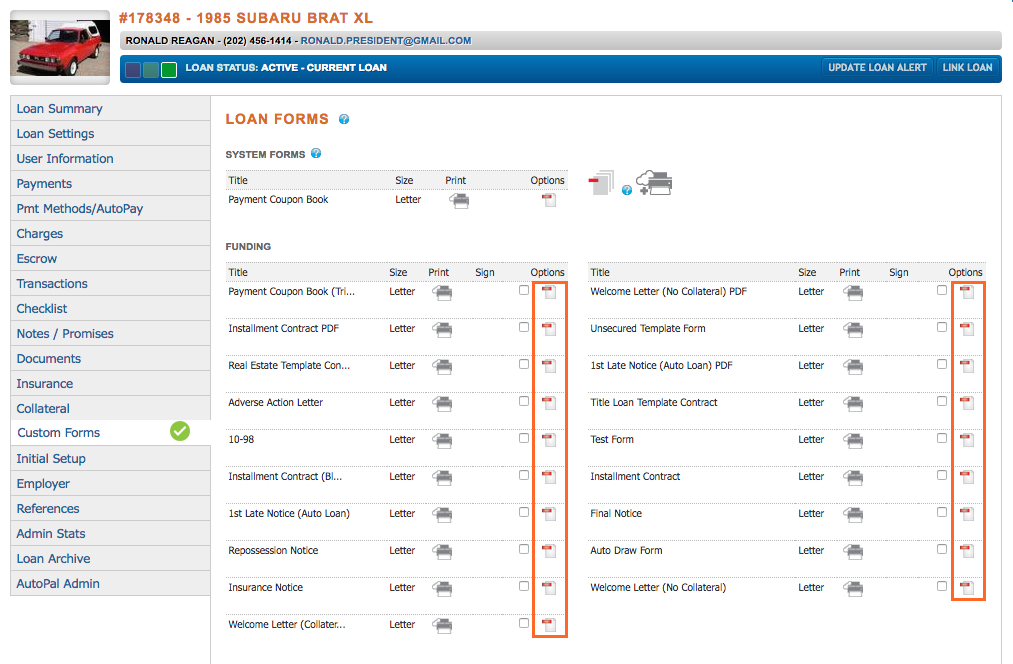Print the Title Loan Template Contract
Viewport: 1013px width, 664px height.
853,404
